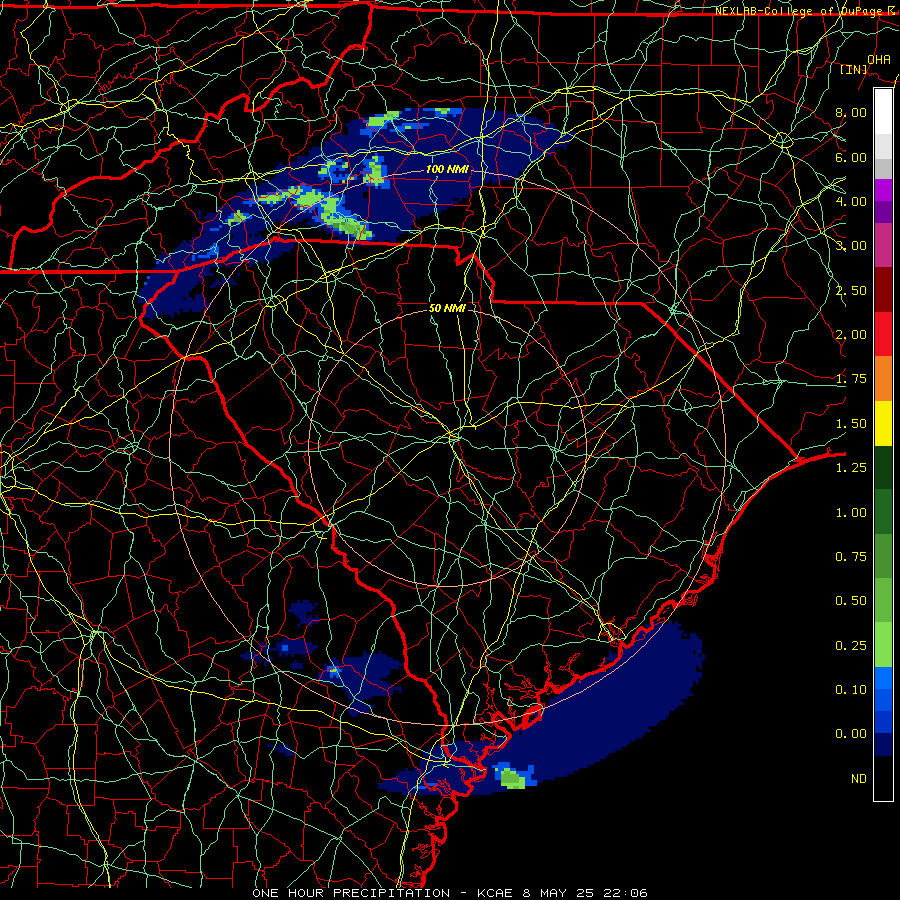Viewport: 900px width, 900px height.
Task: Click the KCAE radar site identifier
Action: 495,893
